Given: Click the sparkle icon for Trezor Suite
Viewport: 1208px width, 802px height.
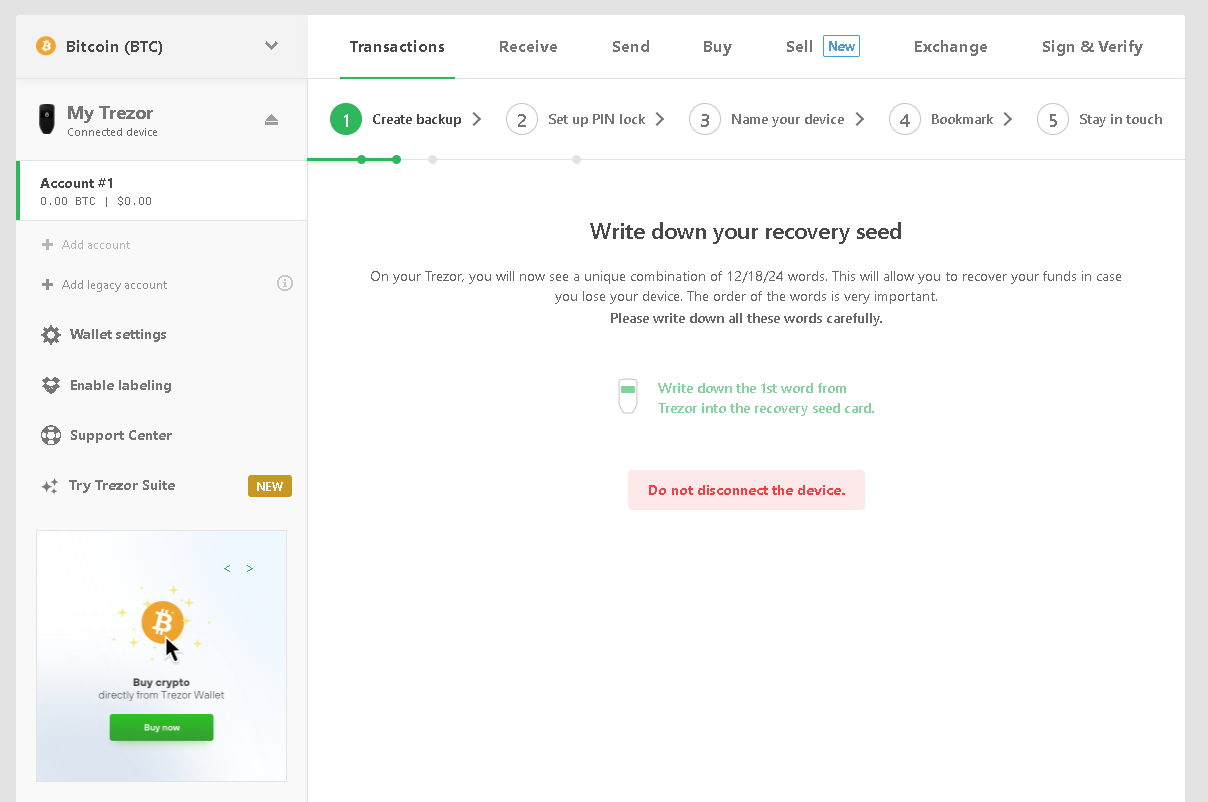Looking at the screenshot, I should pos(49,486).
